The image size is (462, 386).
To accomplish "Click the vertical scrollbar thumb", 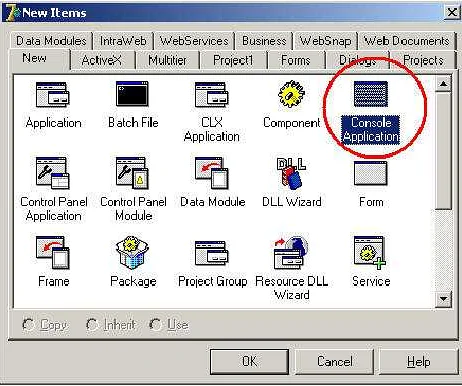I will pyautogui.click(x=443, y=151).
